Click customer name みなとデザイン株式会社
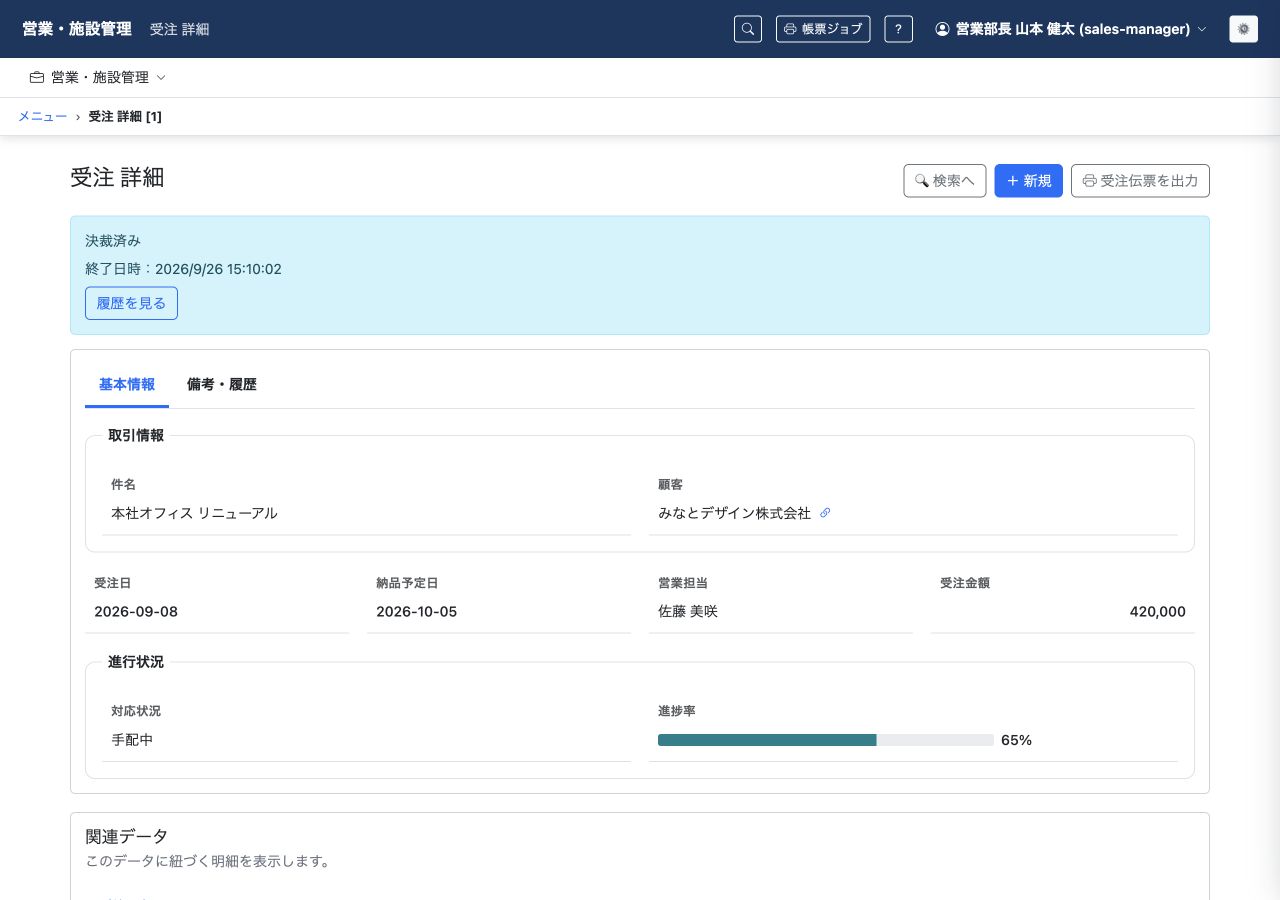The image size is (1280, 900). coord(734,513)
